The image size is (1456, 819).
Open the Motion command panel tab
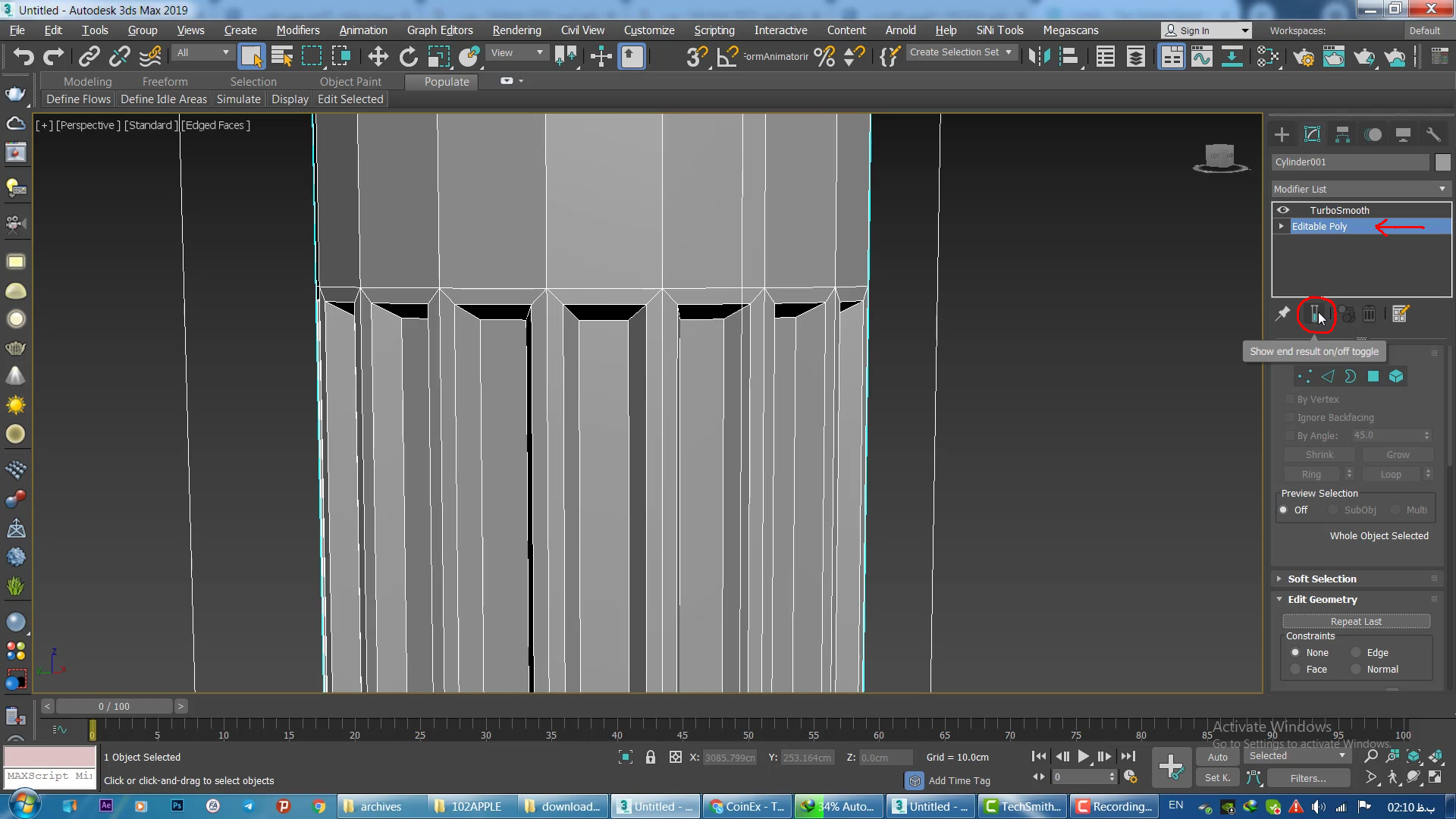(1373, 135)
